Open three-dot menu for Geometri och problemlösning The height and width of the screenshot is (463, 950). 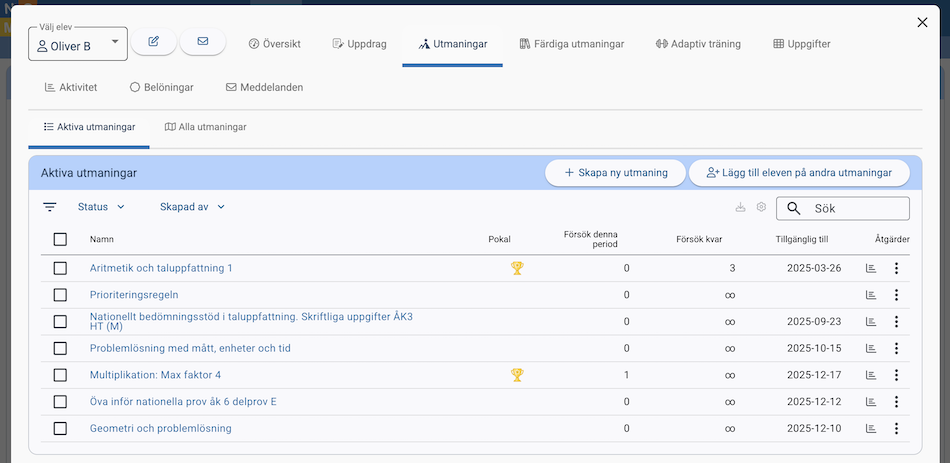896,428
